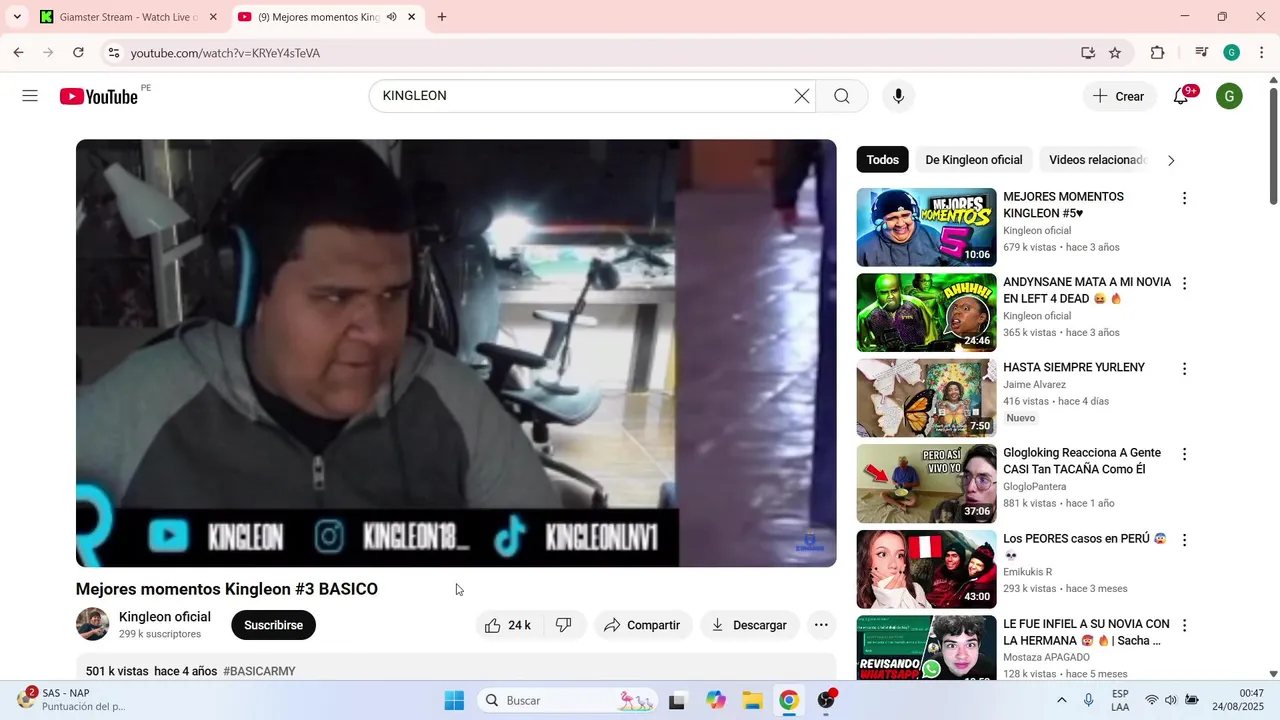Open File Explorer from taskbar
The width and height of the screenshot is (1280, 720).
click(x=752, y=700)
